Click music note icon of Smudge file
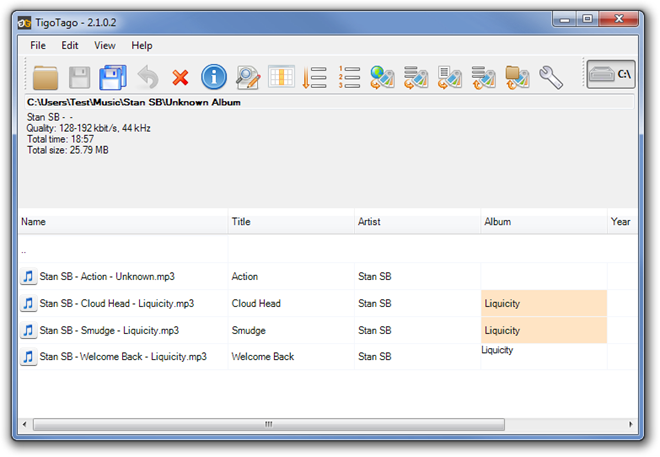 [x=28, y=330]
